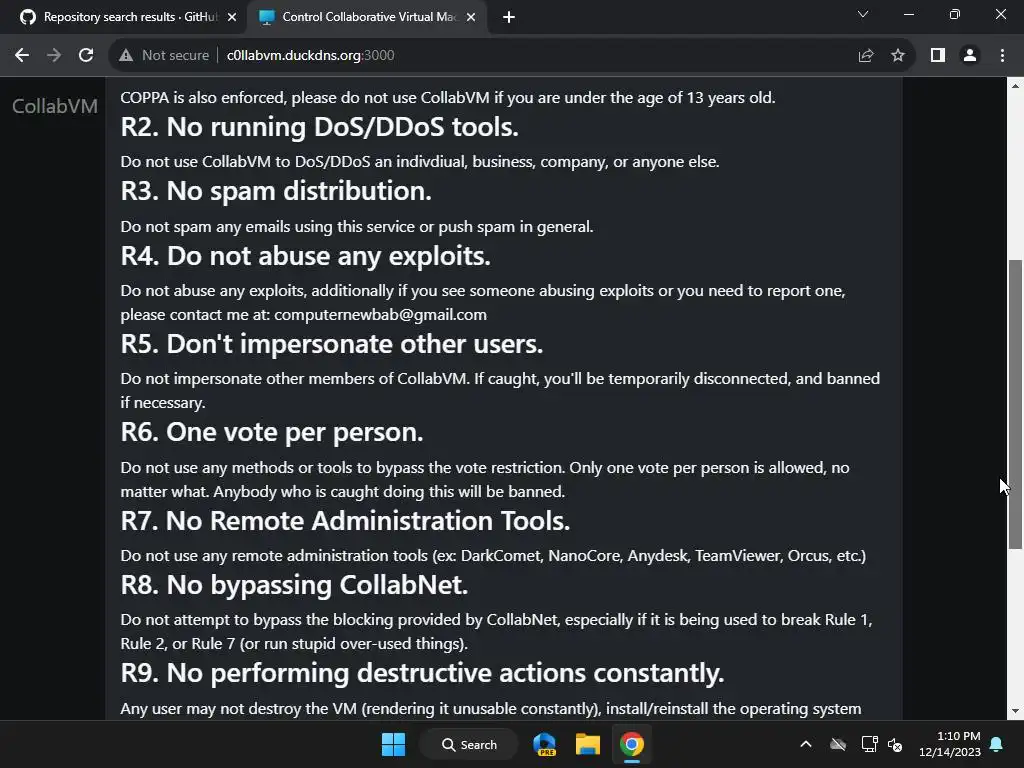Click the R7. No Remote Administration Tools heading
This screenshot has width=1024, height=768.
coord(345,521)
